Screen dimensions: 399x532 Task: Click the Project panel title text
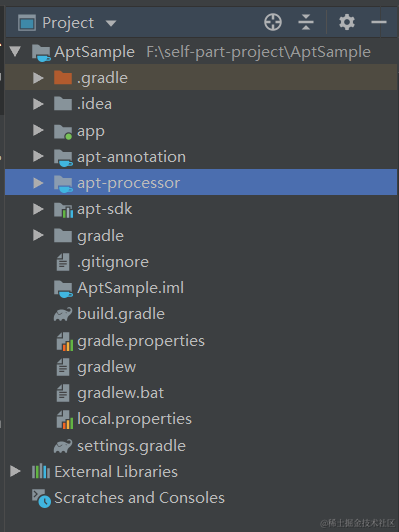68,23
